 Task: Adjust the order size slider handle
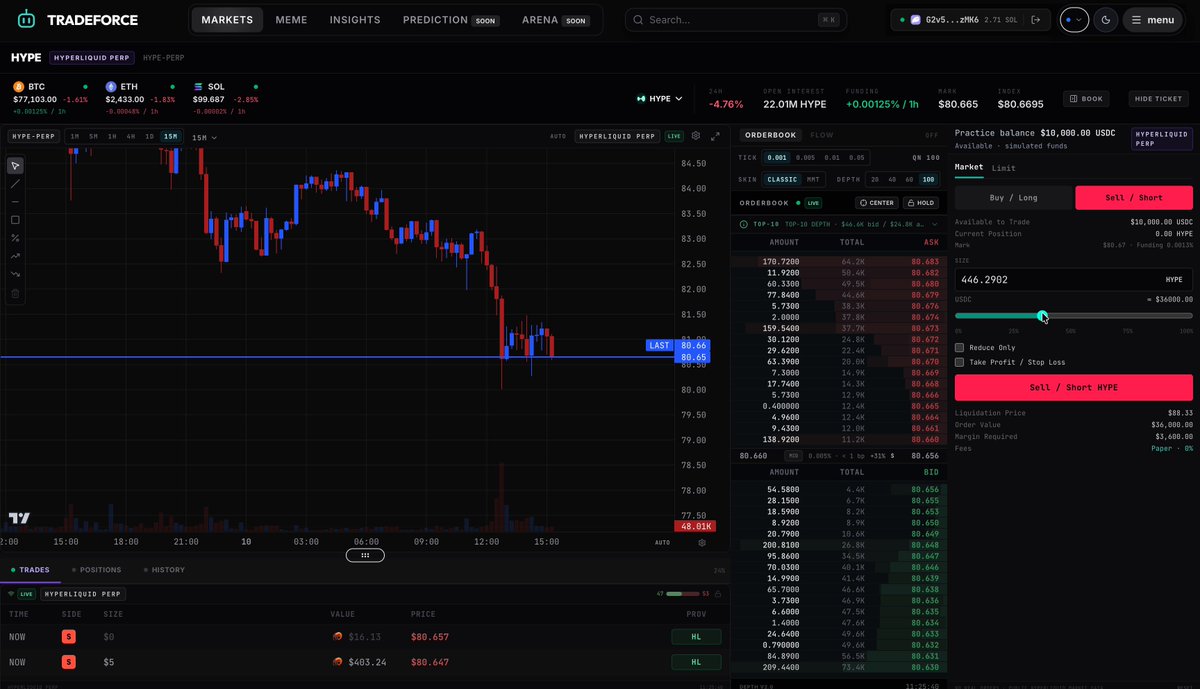click(x=1043, y=316)
